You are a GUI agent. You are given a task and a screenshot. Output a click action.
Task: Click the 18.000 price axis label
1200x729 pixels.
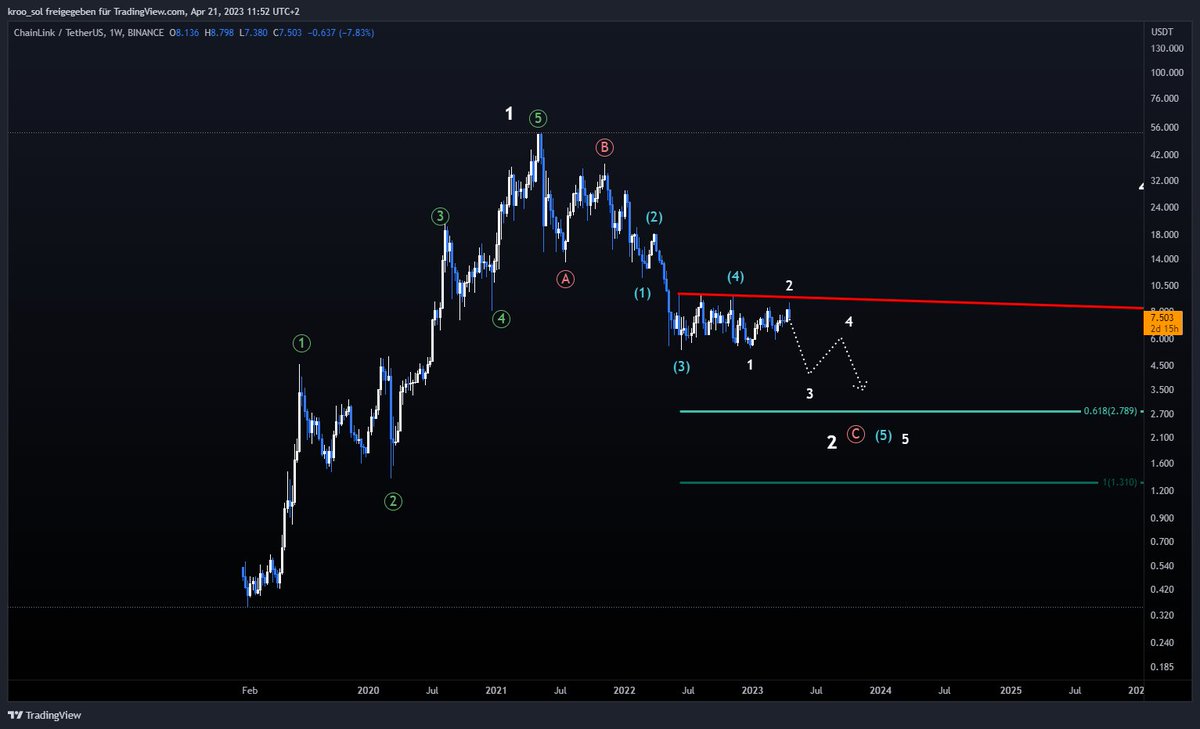click(x=1165, y=235)
